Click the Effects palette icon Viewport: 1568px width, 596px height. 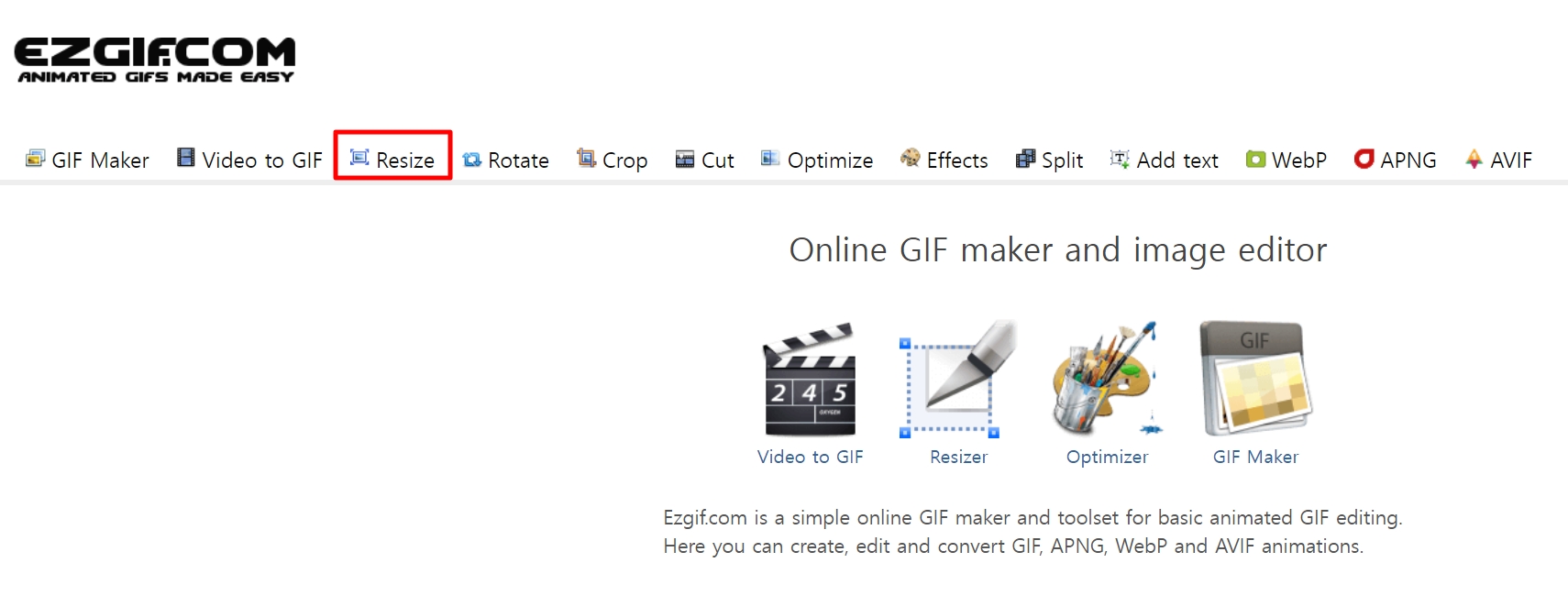coord(911,158)
